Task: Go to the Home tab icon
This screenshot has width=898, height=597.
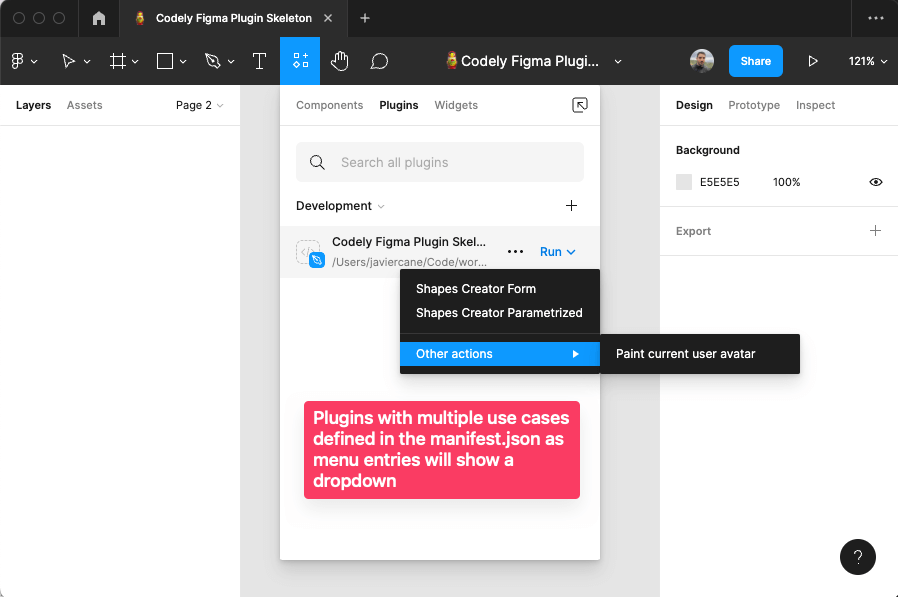Action: click(99, 18)
